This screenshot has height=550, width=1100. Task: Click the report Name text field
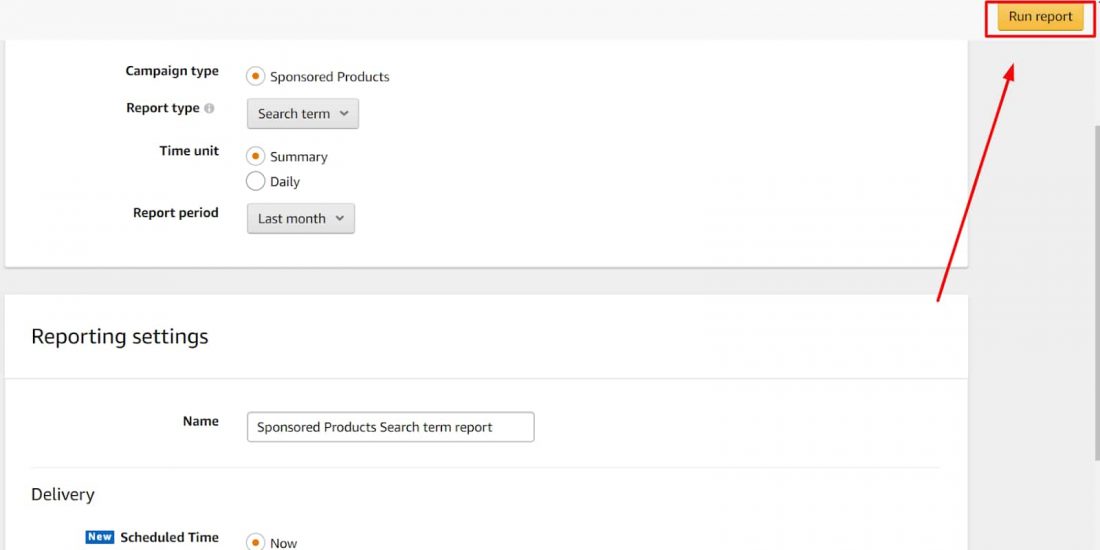click(x=391, y=427)
